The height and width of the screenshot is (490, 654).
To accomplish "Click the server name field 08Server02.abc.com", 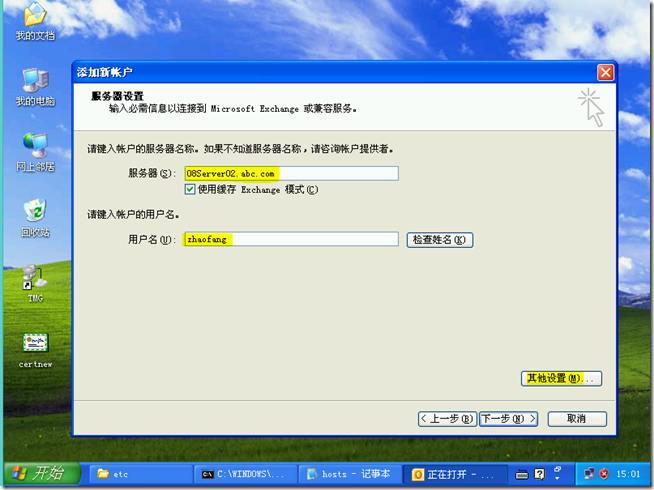I will [x=292, y=173].
